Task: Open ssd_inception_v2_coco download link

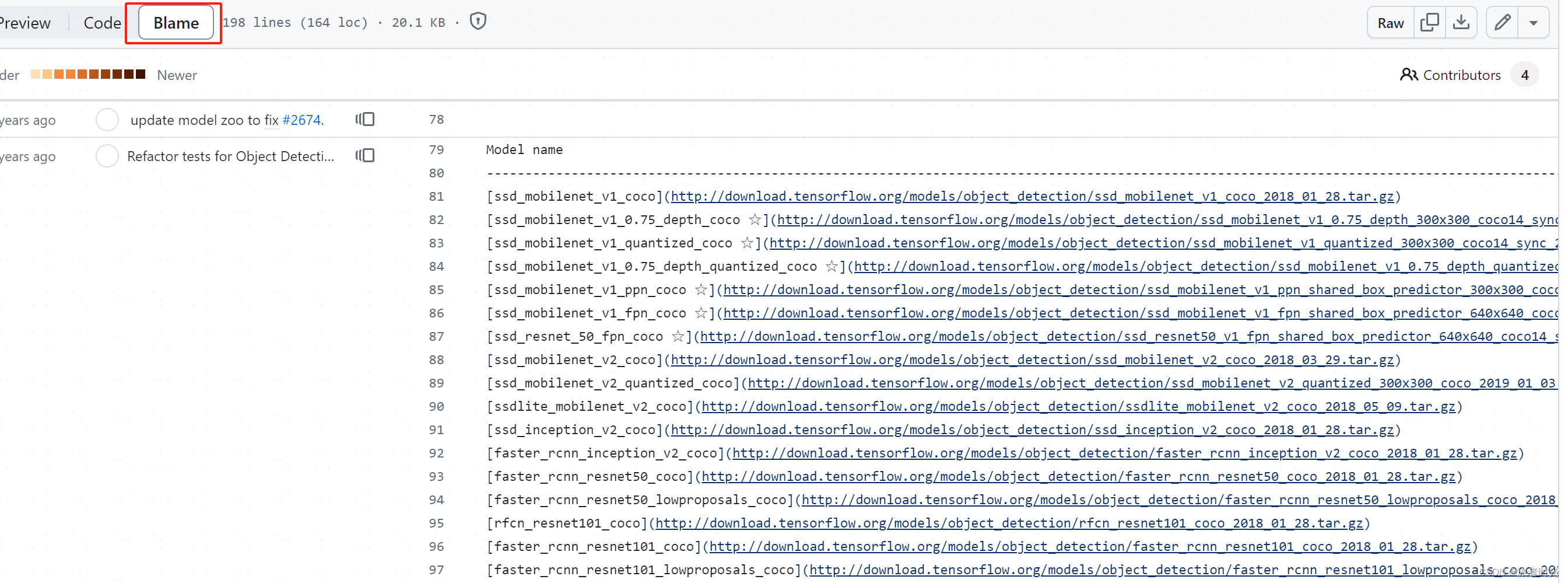Action: point(1032,430)
